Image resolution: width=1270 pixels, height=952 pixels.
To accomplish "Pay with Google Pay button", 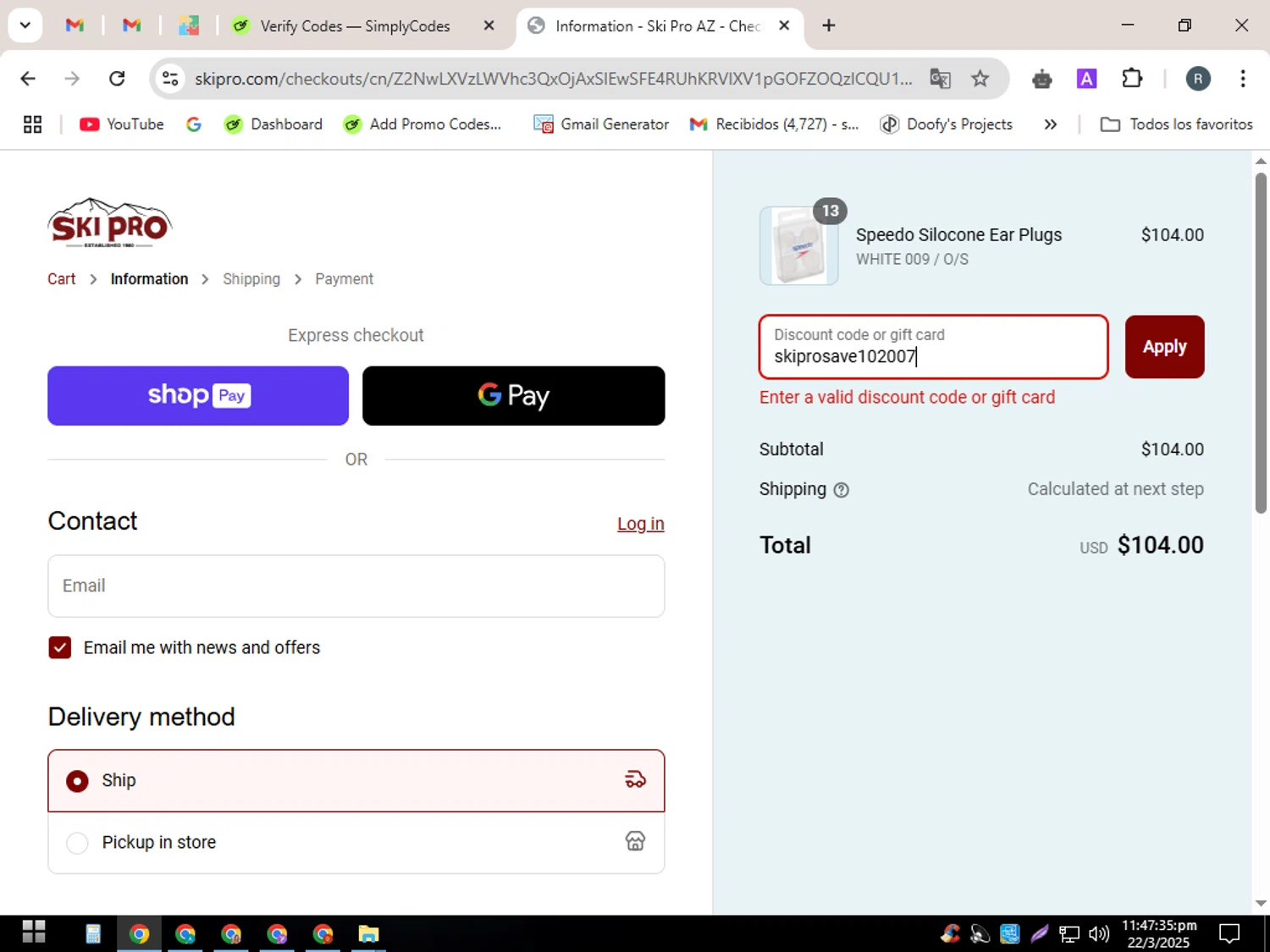I will 514,396.
